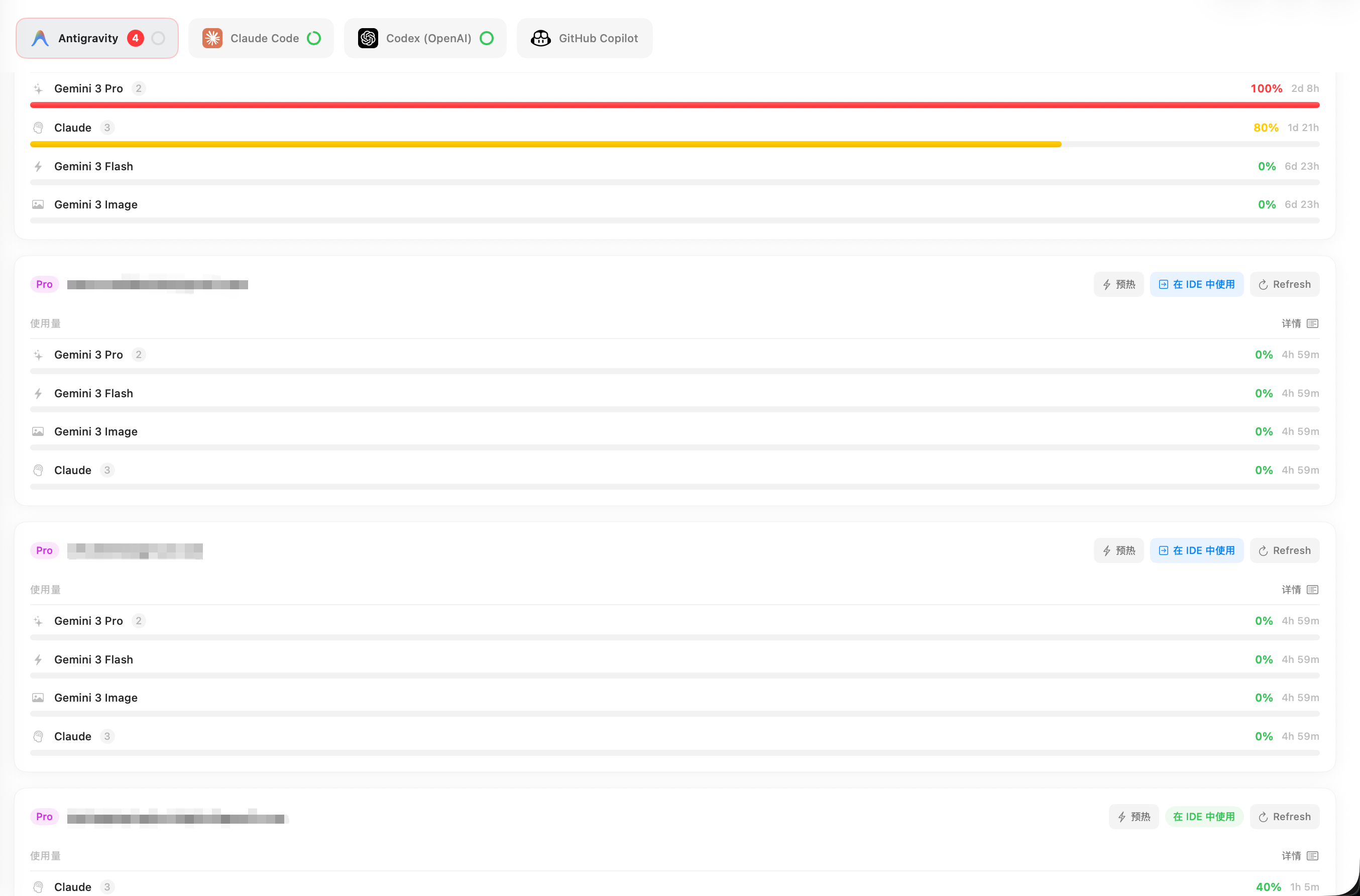Select the Codex (OpenAI) tab
The height and width of the screenshot is (896, 1360).
(x=428, y=38)
